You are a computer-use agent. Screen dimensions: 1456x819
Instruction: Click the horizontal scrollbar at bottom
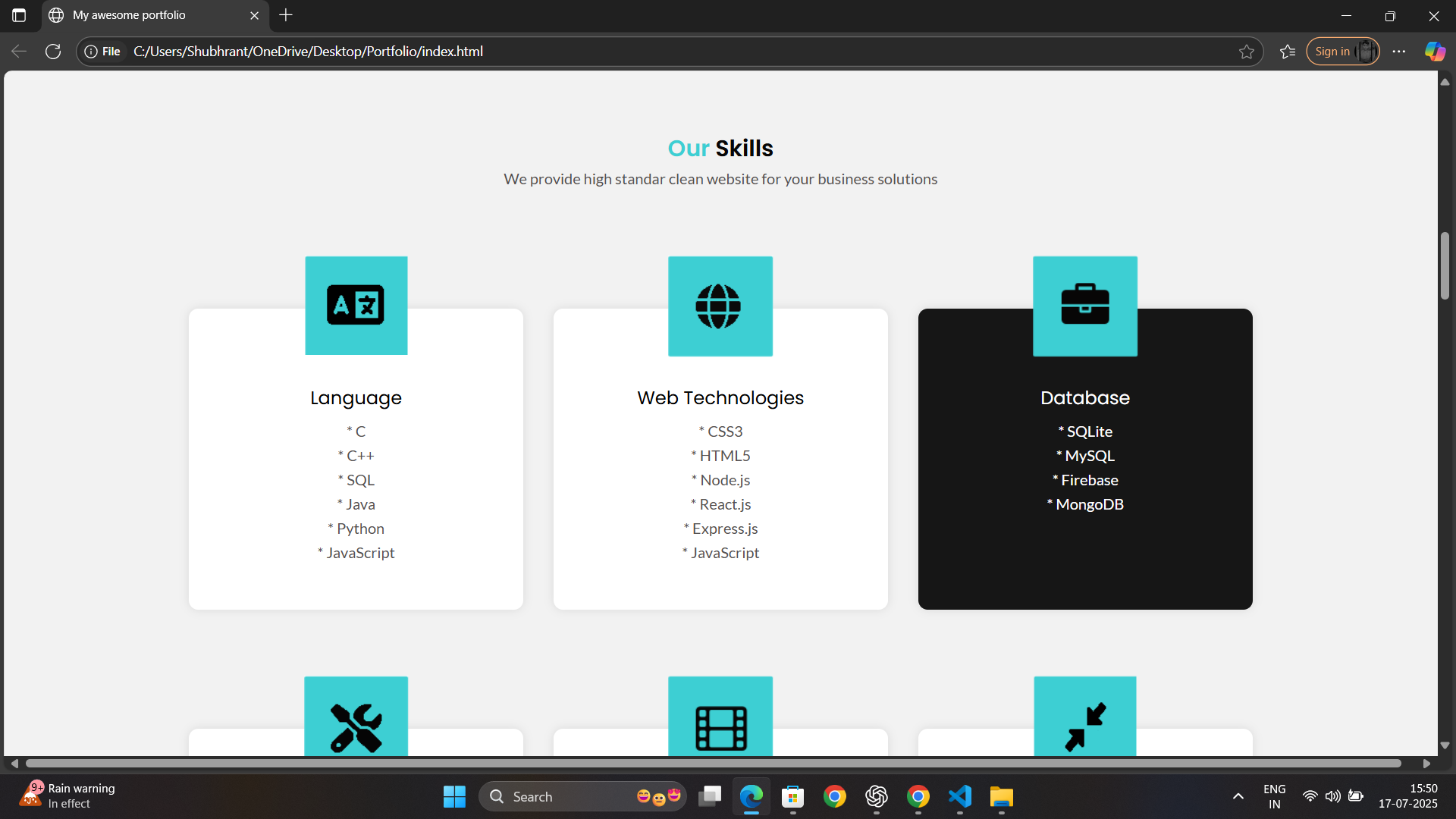tap(713, 763)
